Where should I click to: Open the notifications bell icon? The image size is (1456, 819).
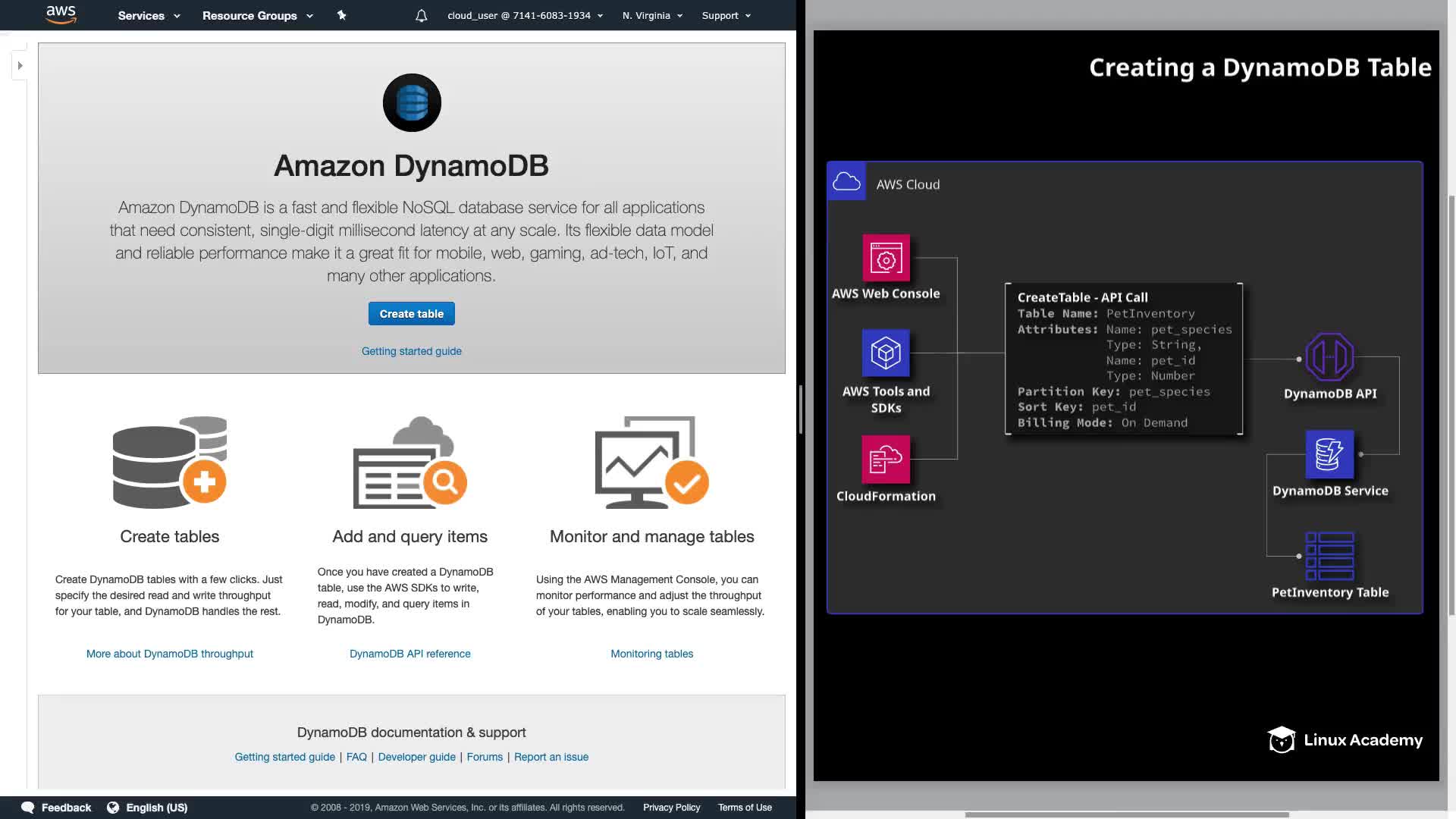coord(422,16)
